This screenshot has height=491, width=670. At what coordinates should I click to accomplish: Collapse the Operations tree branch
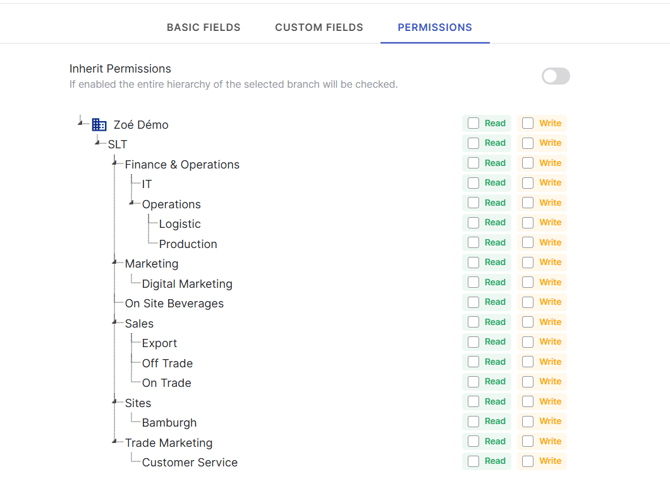(x=133, y=203)
